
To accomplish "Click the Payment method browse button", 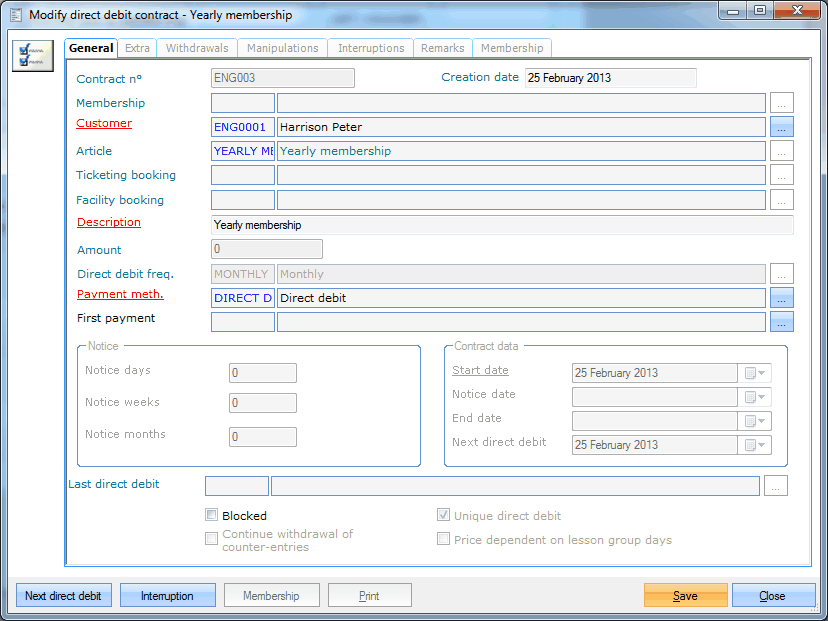I will (782, 298).
